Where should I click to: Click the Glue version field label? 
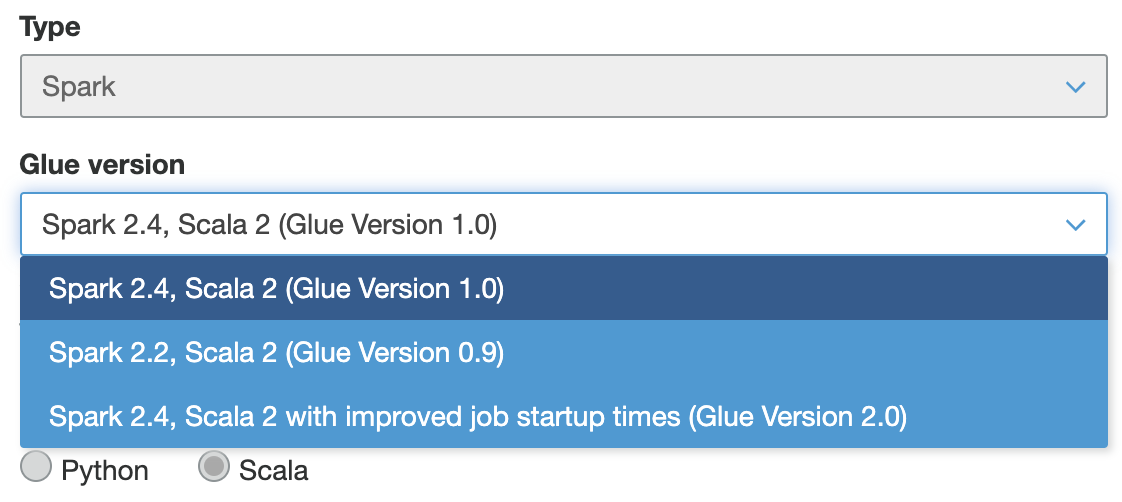tap(102, 165)
